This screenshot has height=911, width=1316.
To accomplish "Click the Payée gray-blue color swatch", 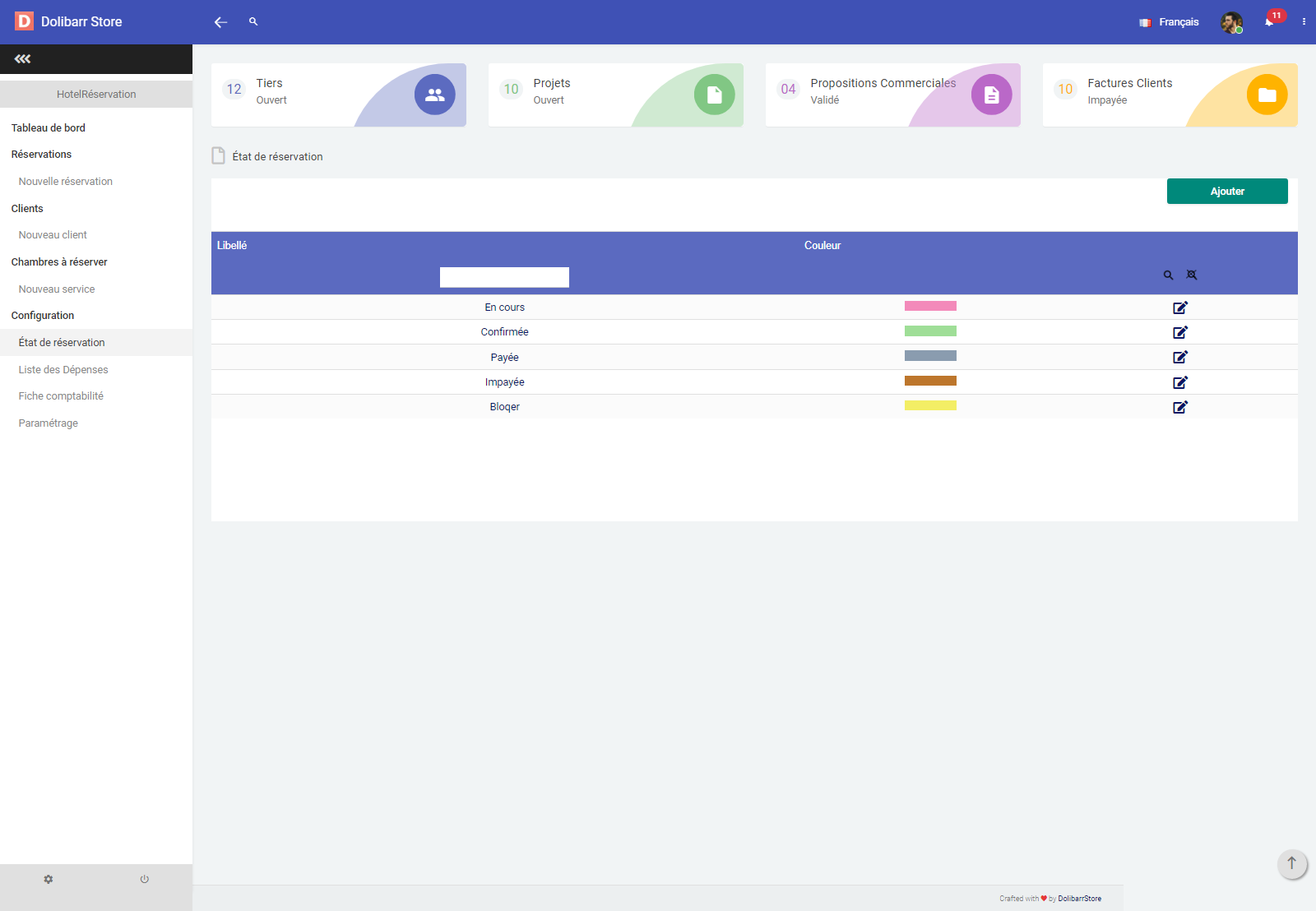I will (x=930, y=356).
